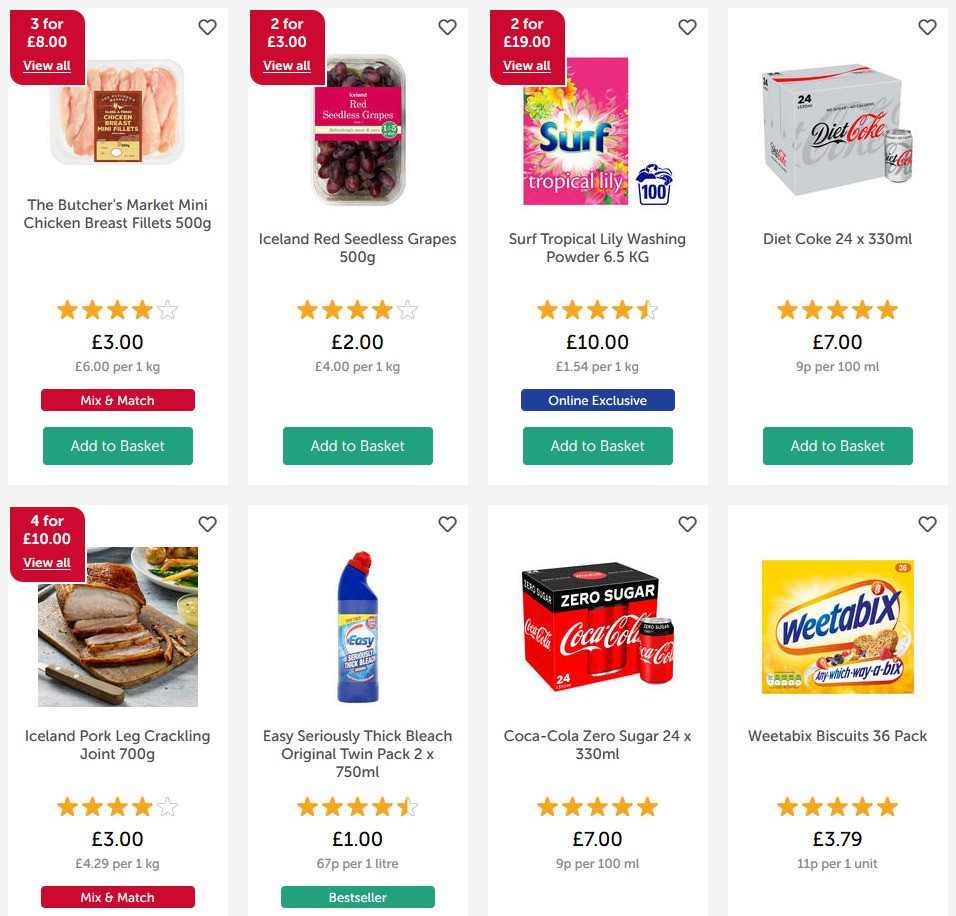This screenshot has height=916, width=956.
Task: Add Surf Tropical Lily powder to basket
Action: (597, 446)
